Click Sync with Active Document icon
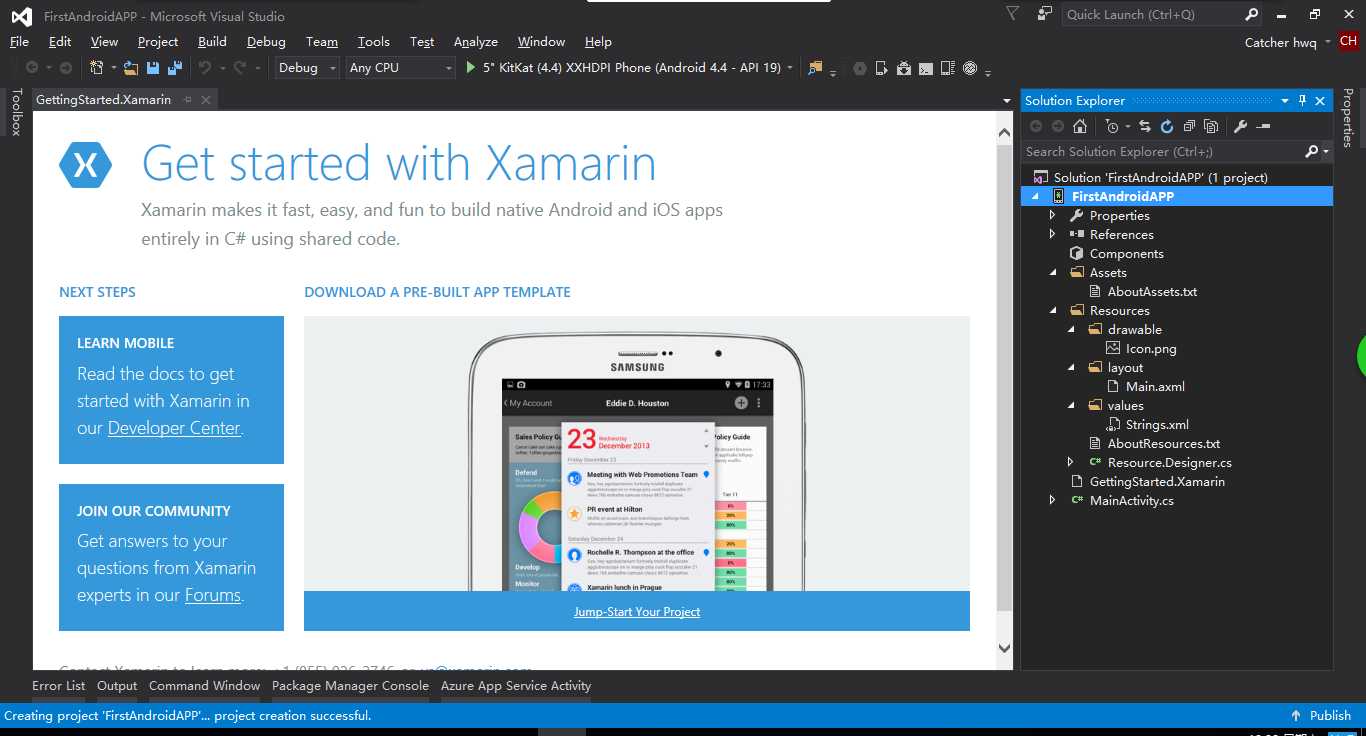The width and height of the screenshot is (1366, 736). point(1145,126)
